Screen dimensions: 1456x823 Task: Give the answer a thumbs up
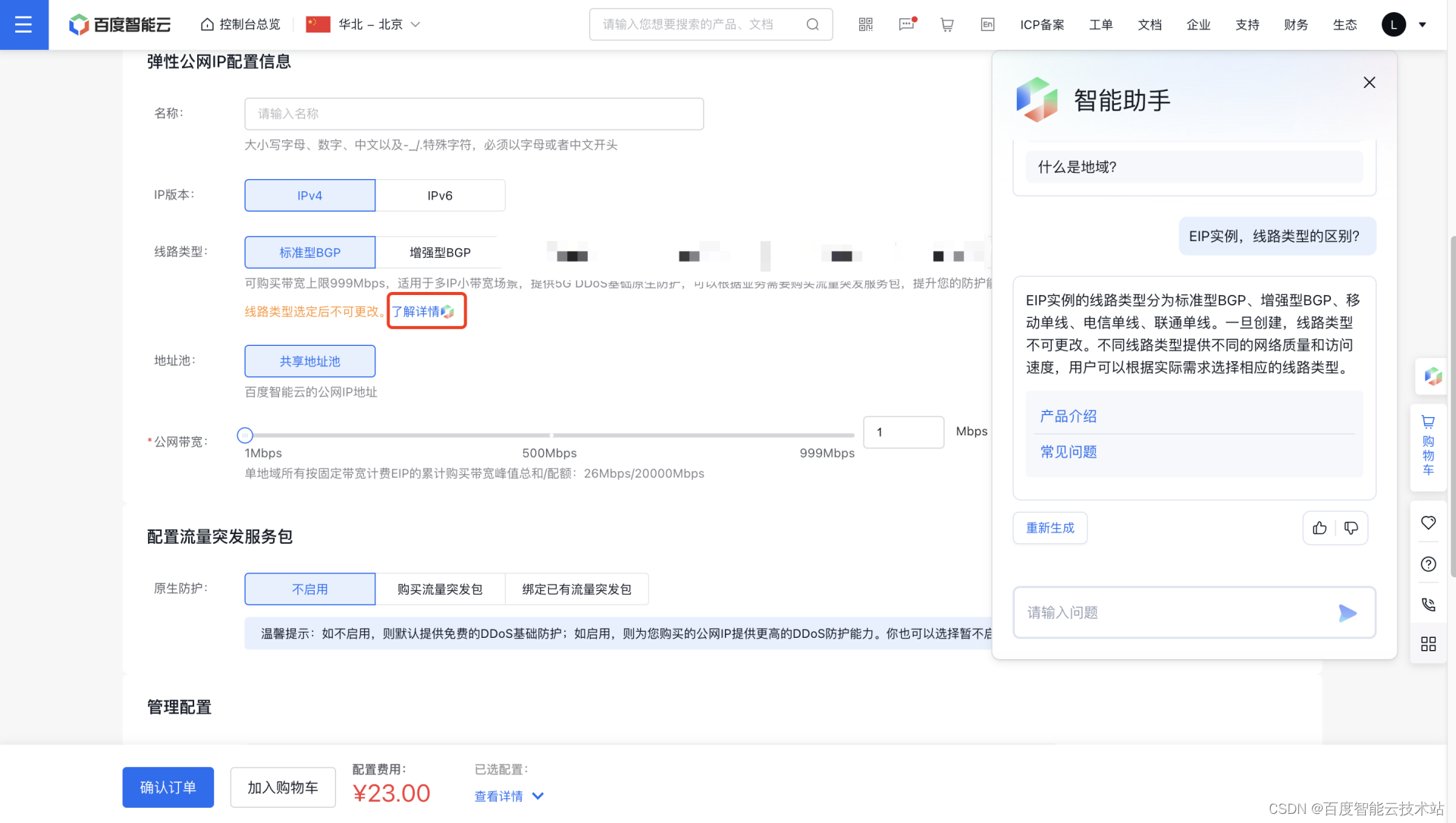click(x=1319, y=528)
